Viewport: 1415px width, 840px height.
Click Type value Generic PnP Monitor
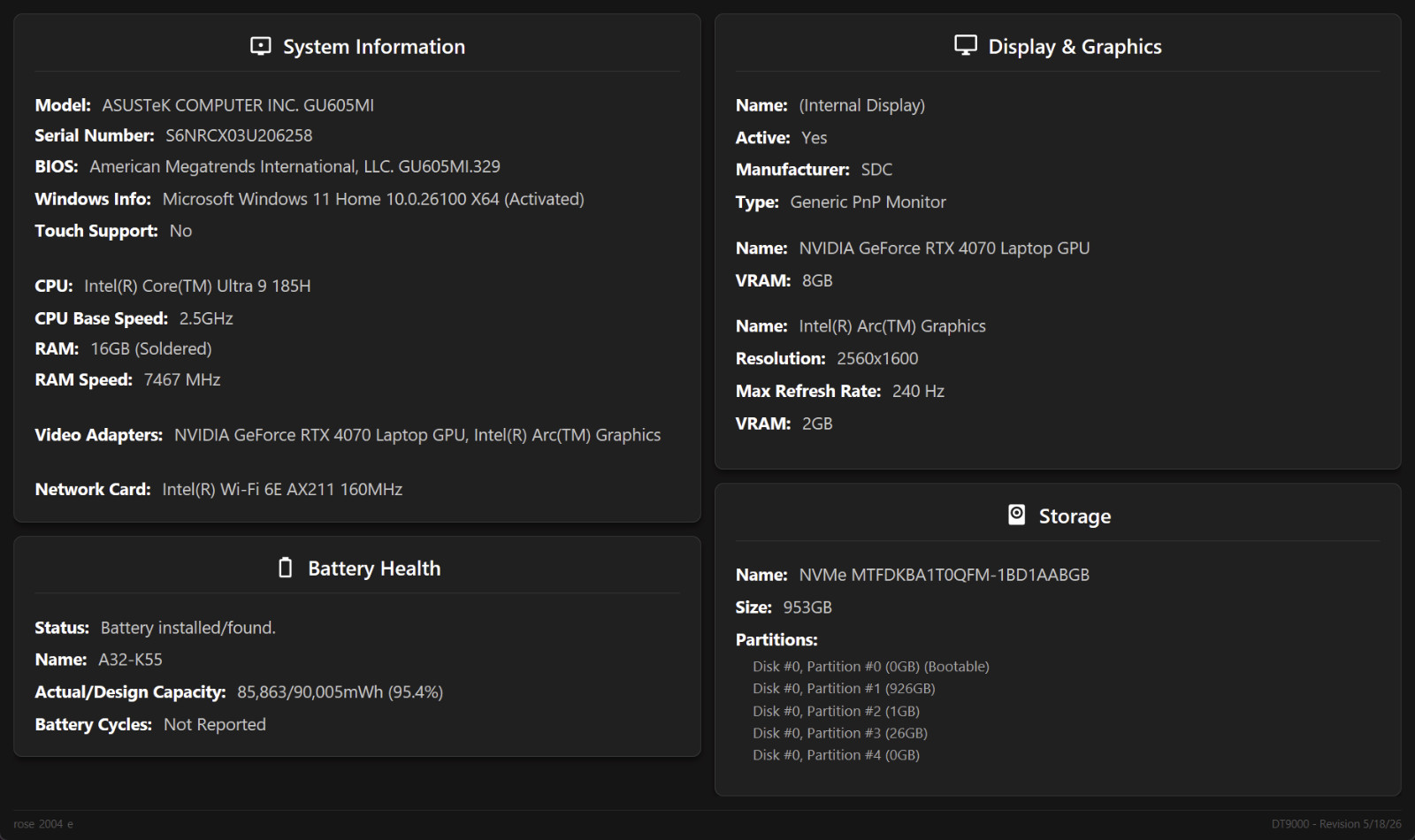(868, 202)
